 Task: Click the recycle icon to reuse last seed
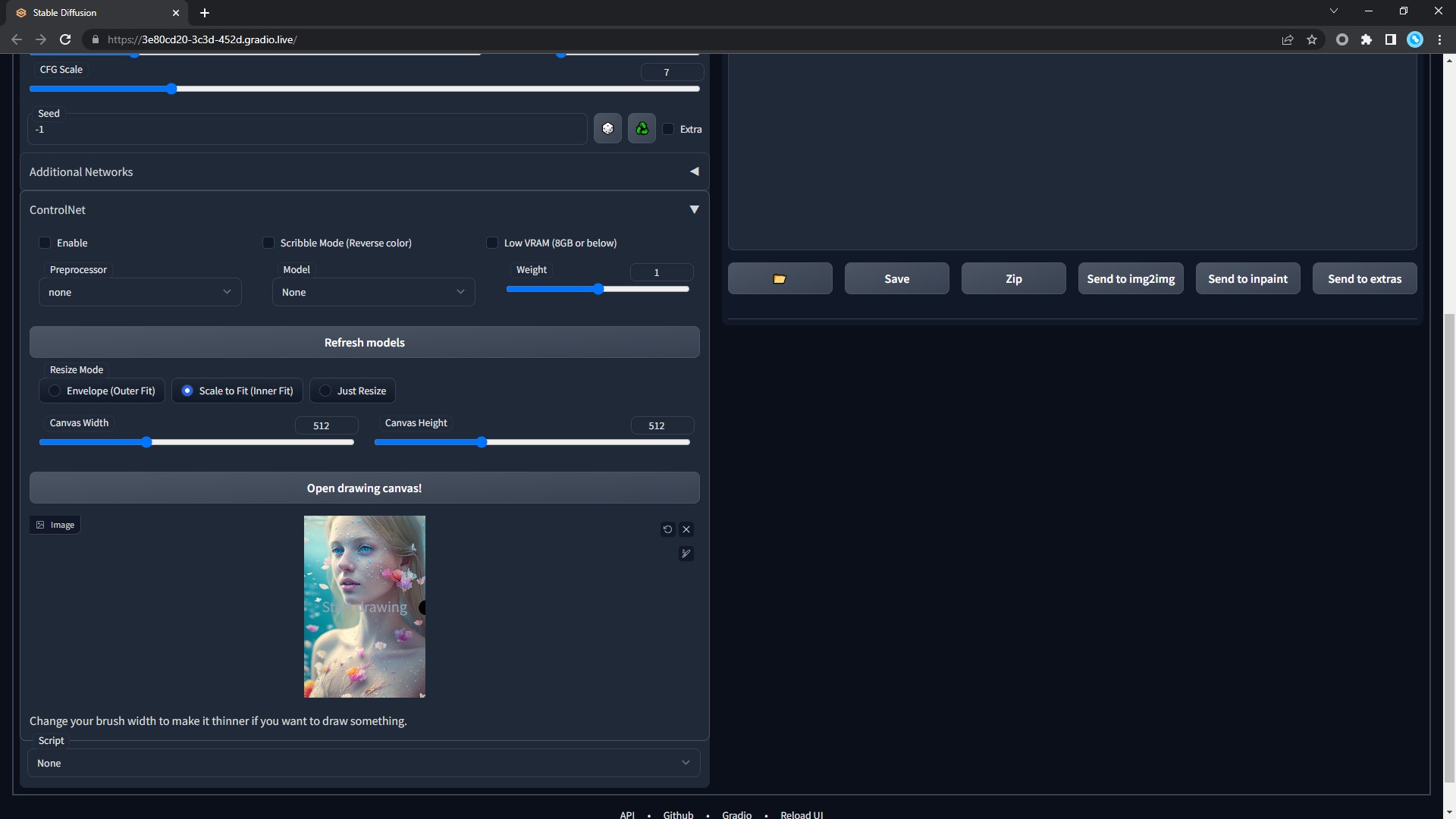click(641, 128)
